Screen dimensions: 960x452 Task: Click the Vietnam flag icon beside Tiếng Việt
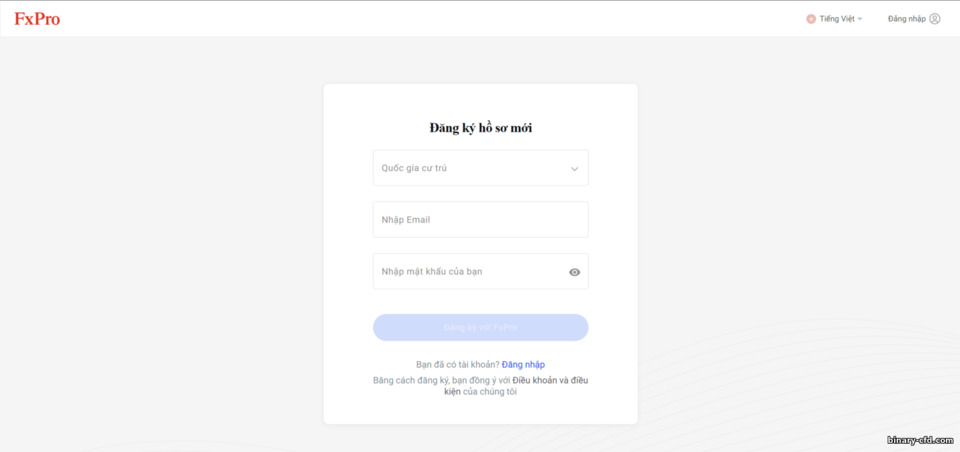pyautogui.click(x=811, y=19)
